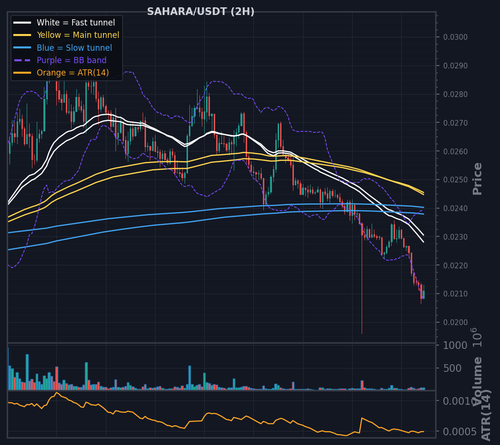Select the 'Yellow = Main tunnel' legend label
This screenshot has height=445, width=500.
[78, 35]
